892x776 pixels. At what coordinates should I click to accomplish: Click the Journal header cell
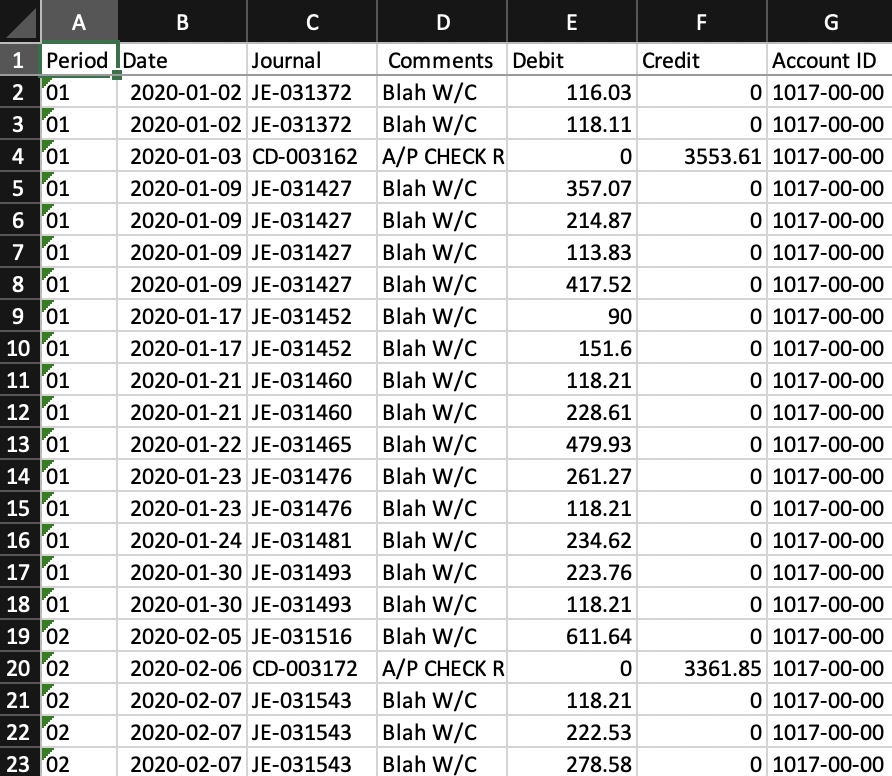point(312,59)
